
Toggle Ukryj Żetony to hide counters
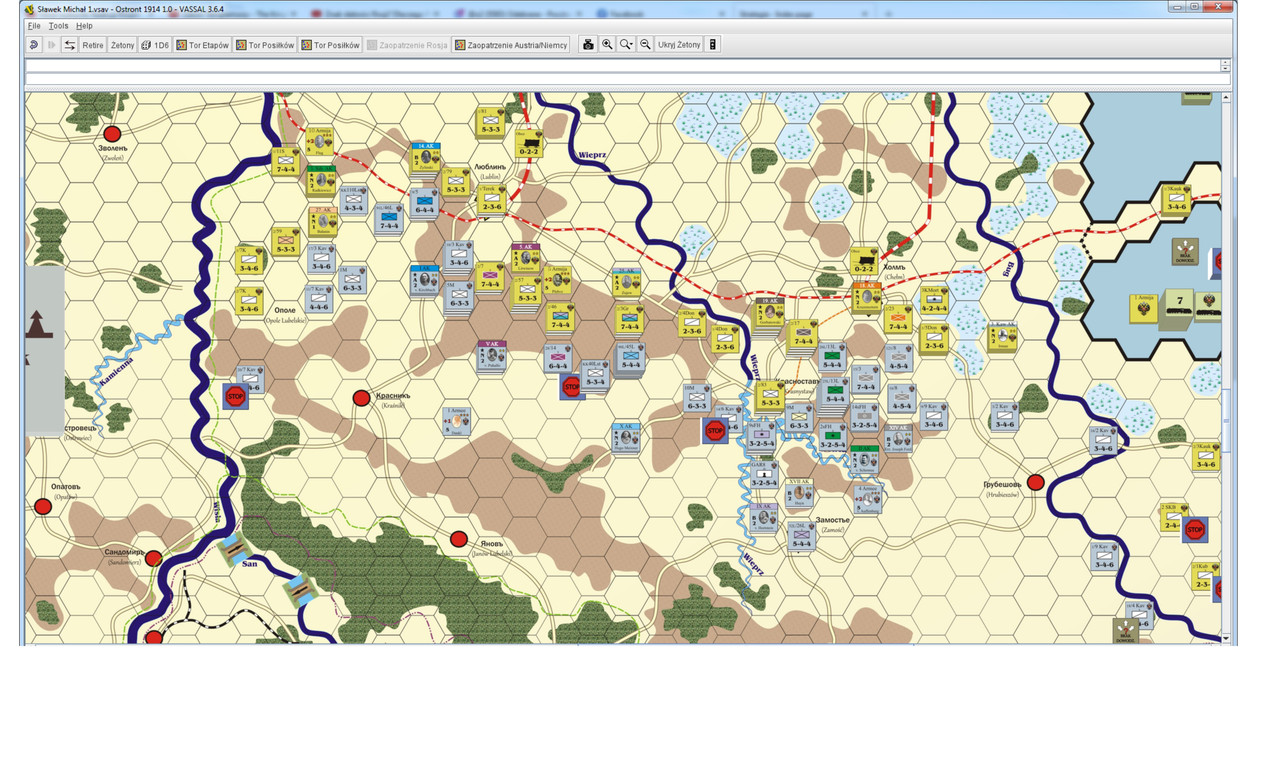679,45
